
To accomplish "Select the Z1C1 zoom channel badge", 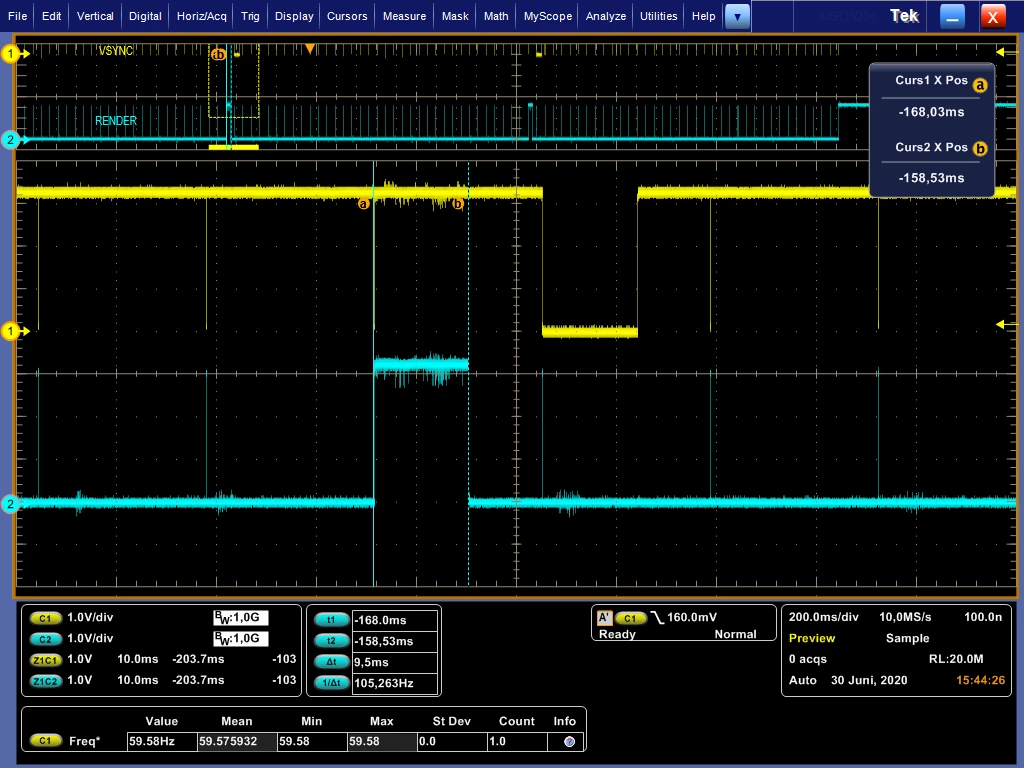I will [45, 660].
